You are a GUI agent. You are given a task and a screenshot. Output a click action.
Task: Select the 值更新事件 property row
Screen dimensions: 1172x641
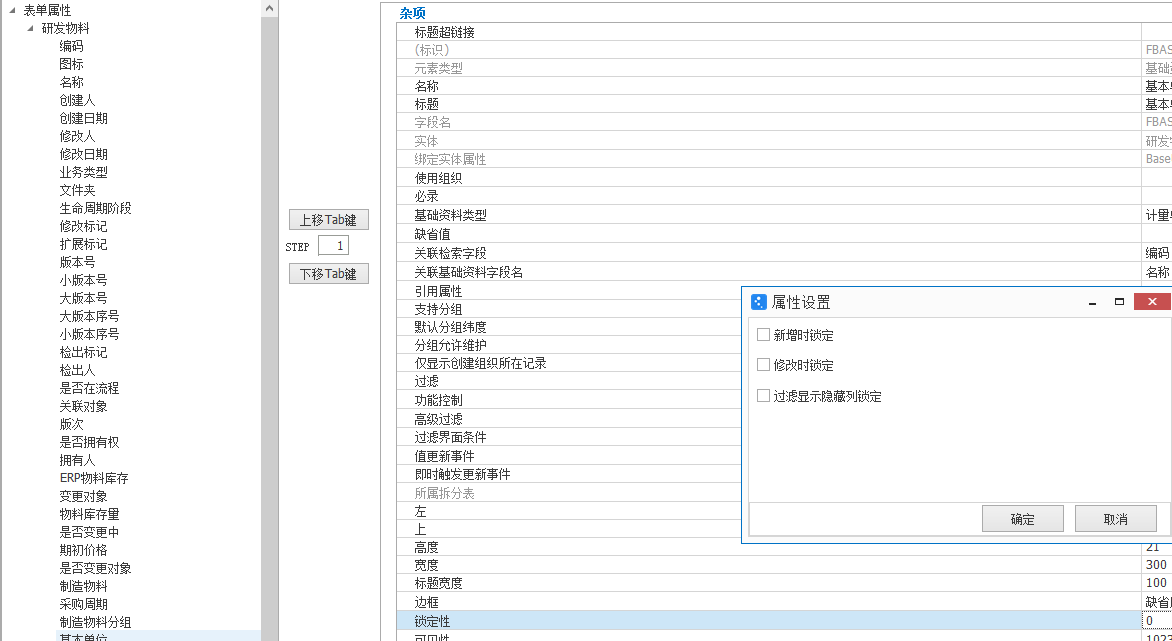569,456
